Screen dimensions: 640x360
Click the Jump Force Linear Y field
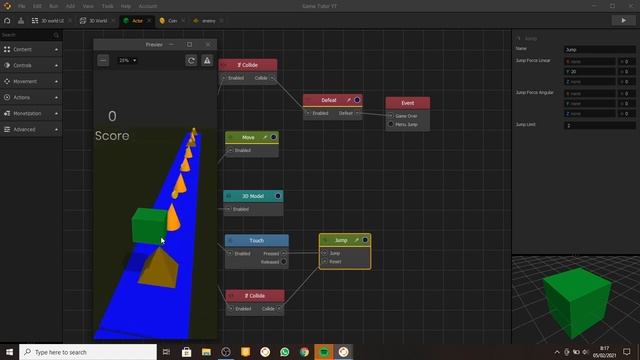point(590,71)
